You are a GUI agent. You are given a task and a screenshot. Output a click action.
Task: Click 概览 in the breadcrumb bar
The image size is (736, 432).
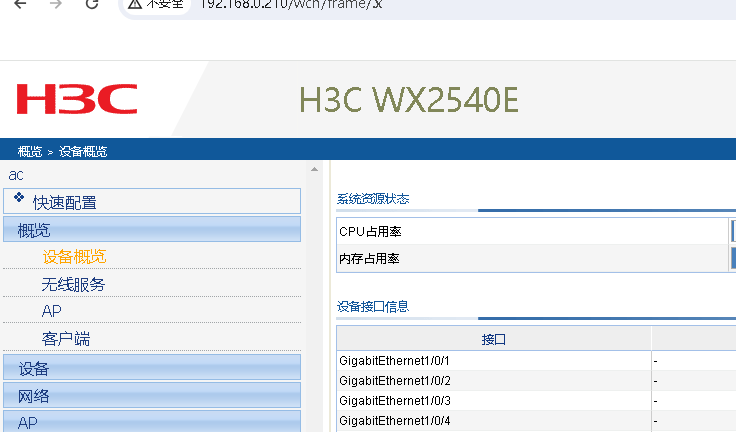click(30, 152)
